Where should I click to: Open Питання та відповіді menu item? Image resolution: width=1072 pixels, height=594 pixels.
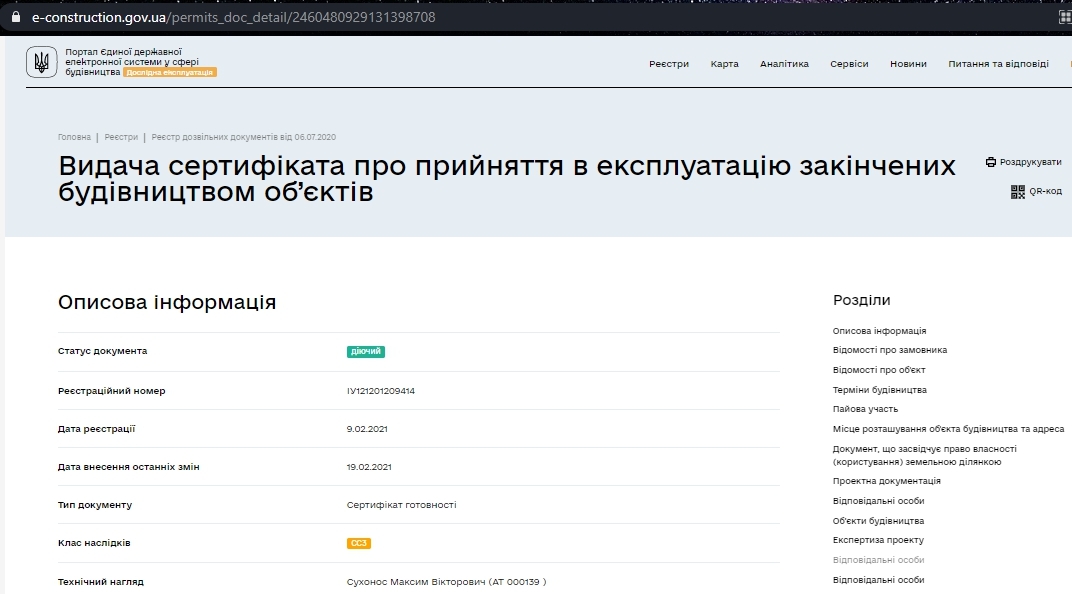point(998,64)
